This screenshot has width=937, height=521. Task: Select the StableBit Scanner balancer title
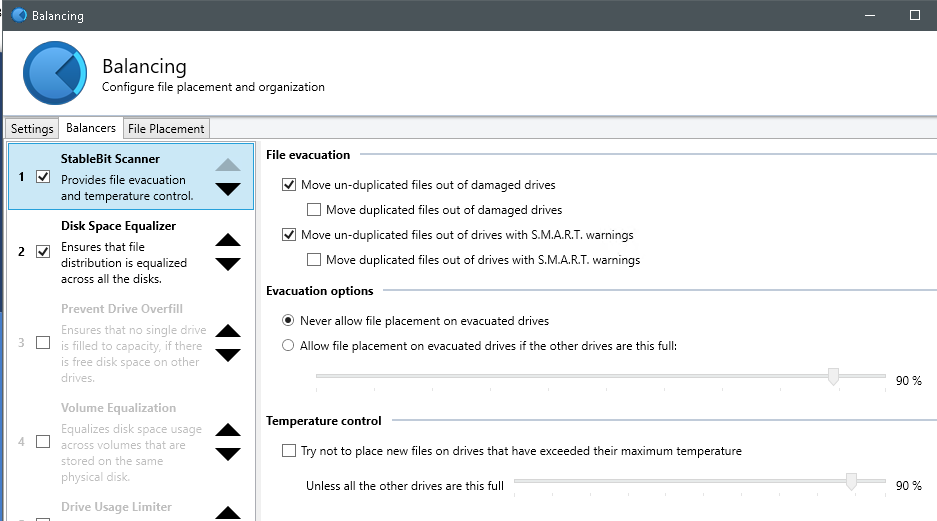click(x=111, y=159)
